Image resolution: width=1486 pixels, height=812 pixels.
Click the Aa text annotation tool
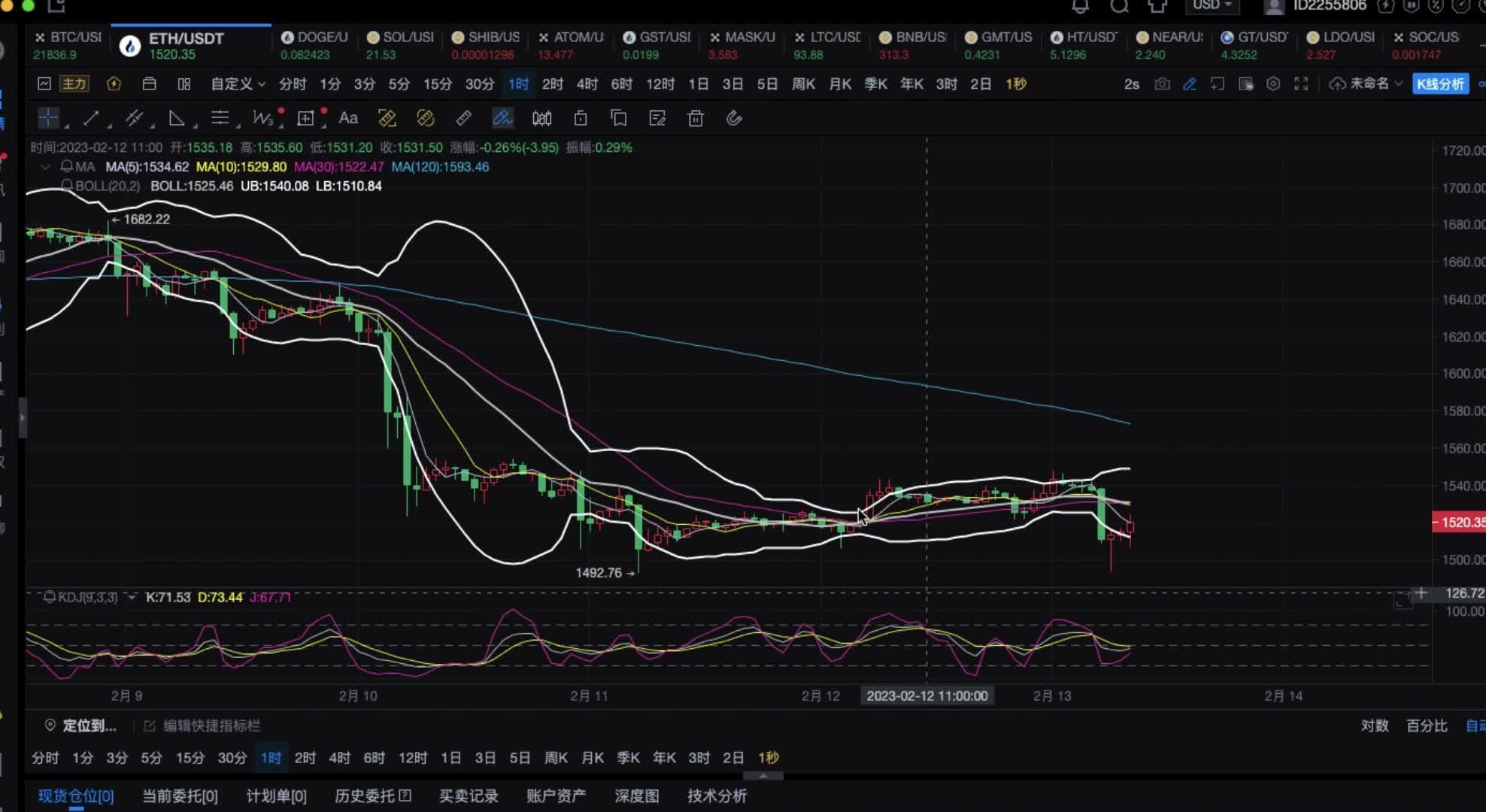click(x=348, y=118)
